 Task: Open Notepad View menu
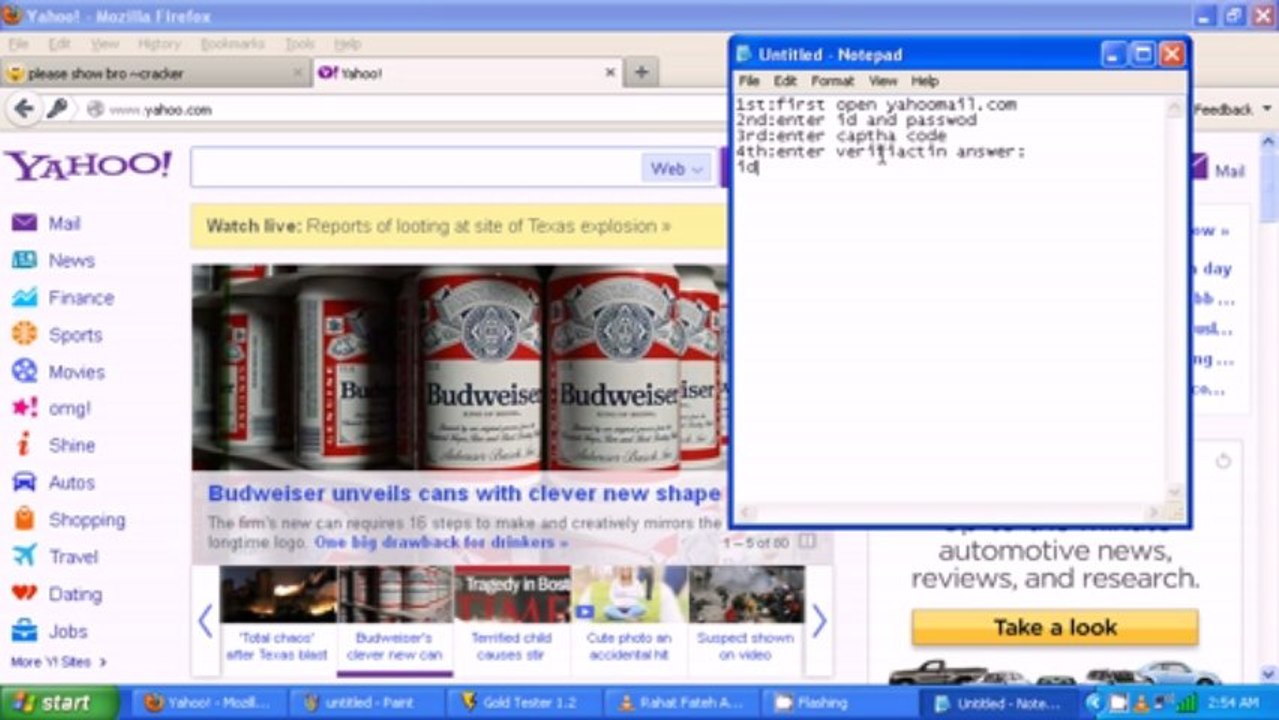tap(882, 81)
